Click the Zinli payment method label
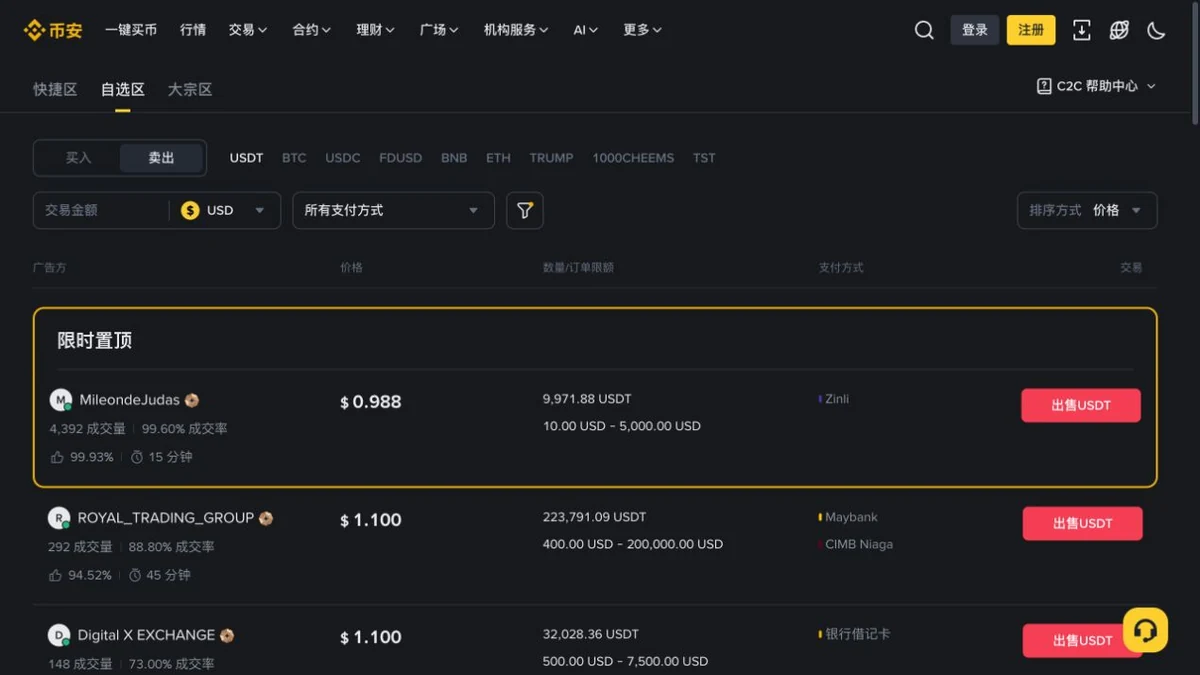Screen dimensions: 1200x675 click(837, 399)
